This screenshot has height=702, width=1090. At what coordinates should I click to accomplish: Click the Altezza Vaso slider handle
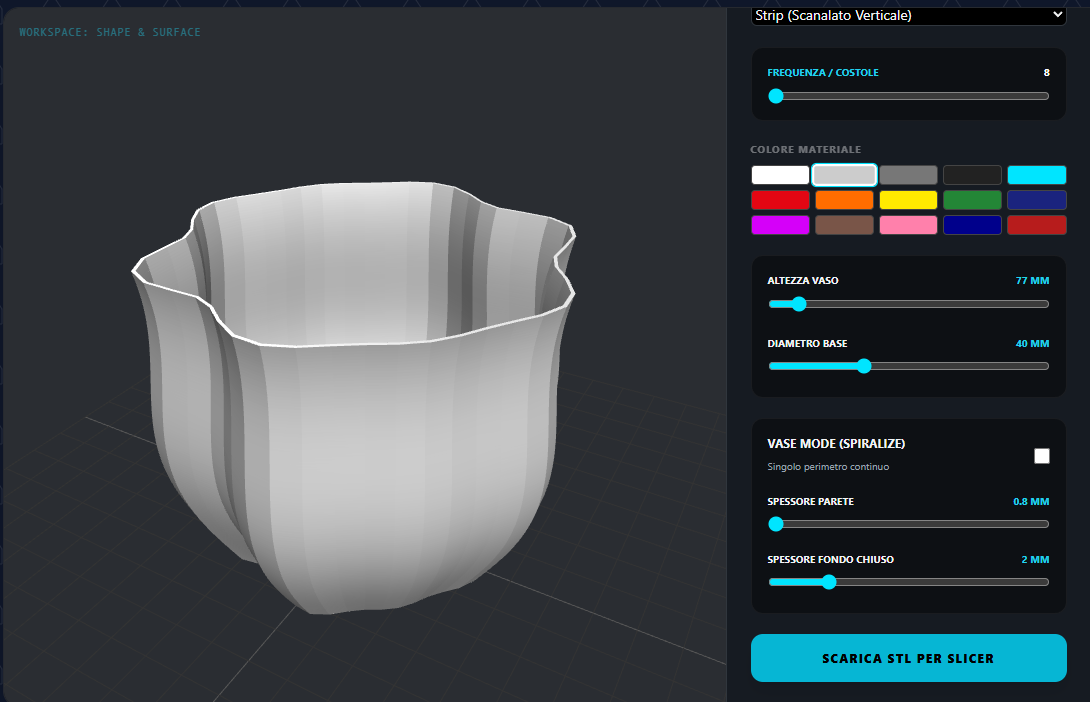point(799,304)
